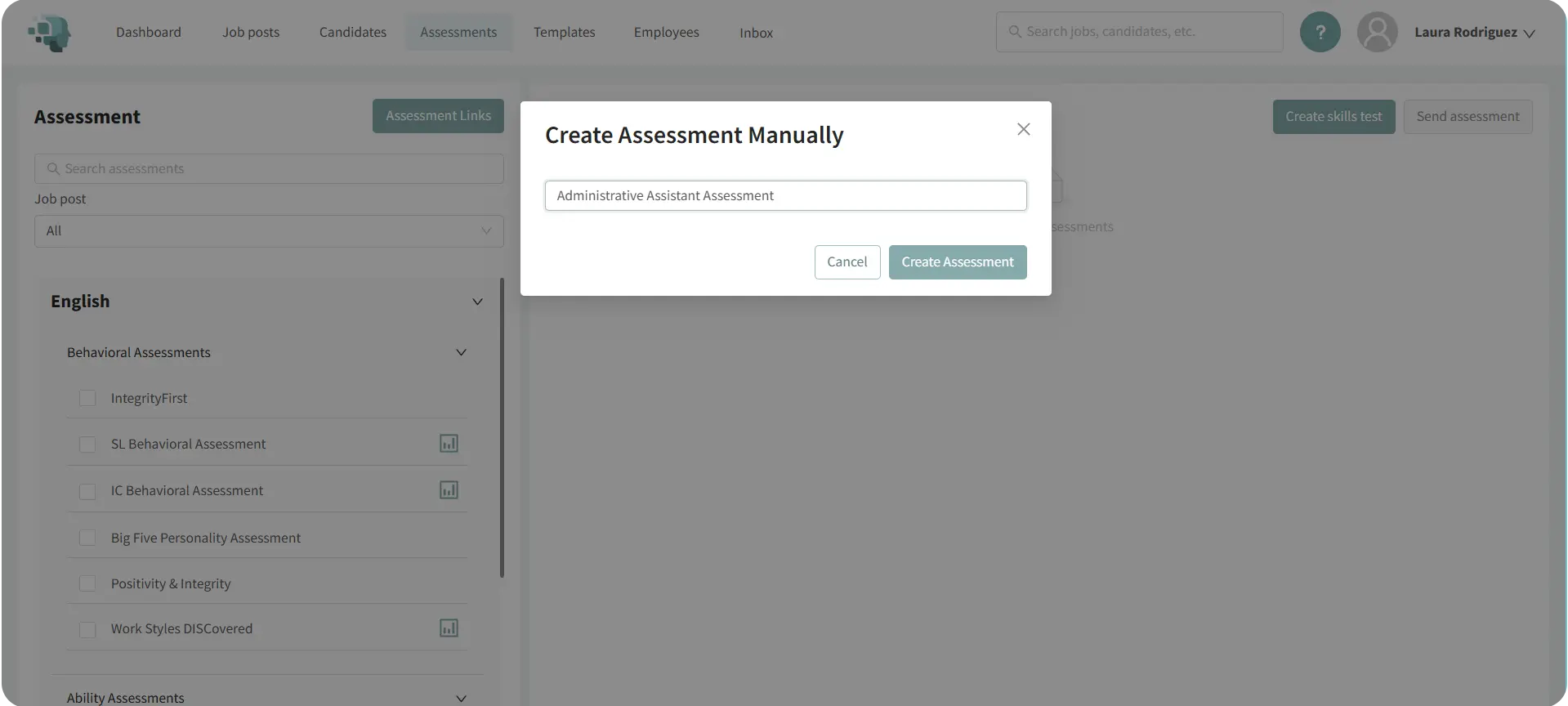Viewport: 1568px width, 706px height.
Task: Open the Job post All dropdown
Action: pyautogui.click(x=269, y=231)
